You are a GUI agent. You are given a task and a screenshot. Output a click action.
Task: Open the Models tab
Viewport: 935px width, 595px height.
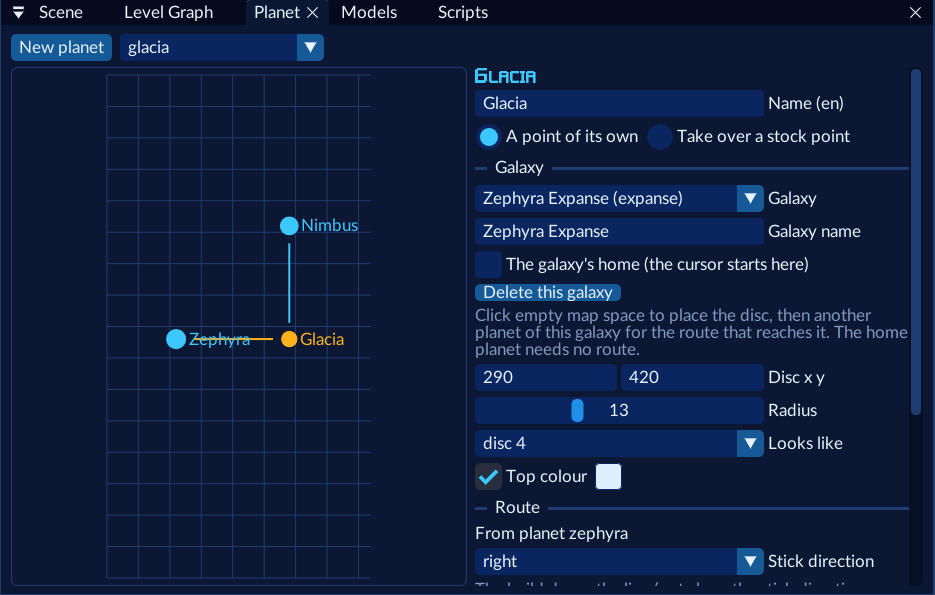pos(369,13)
